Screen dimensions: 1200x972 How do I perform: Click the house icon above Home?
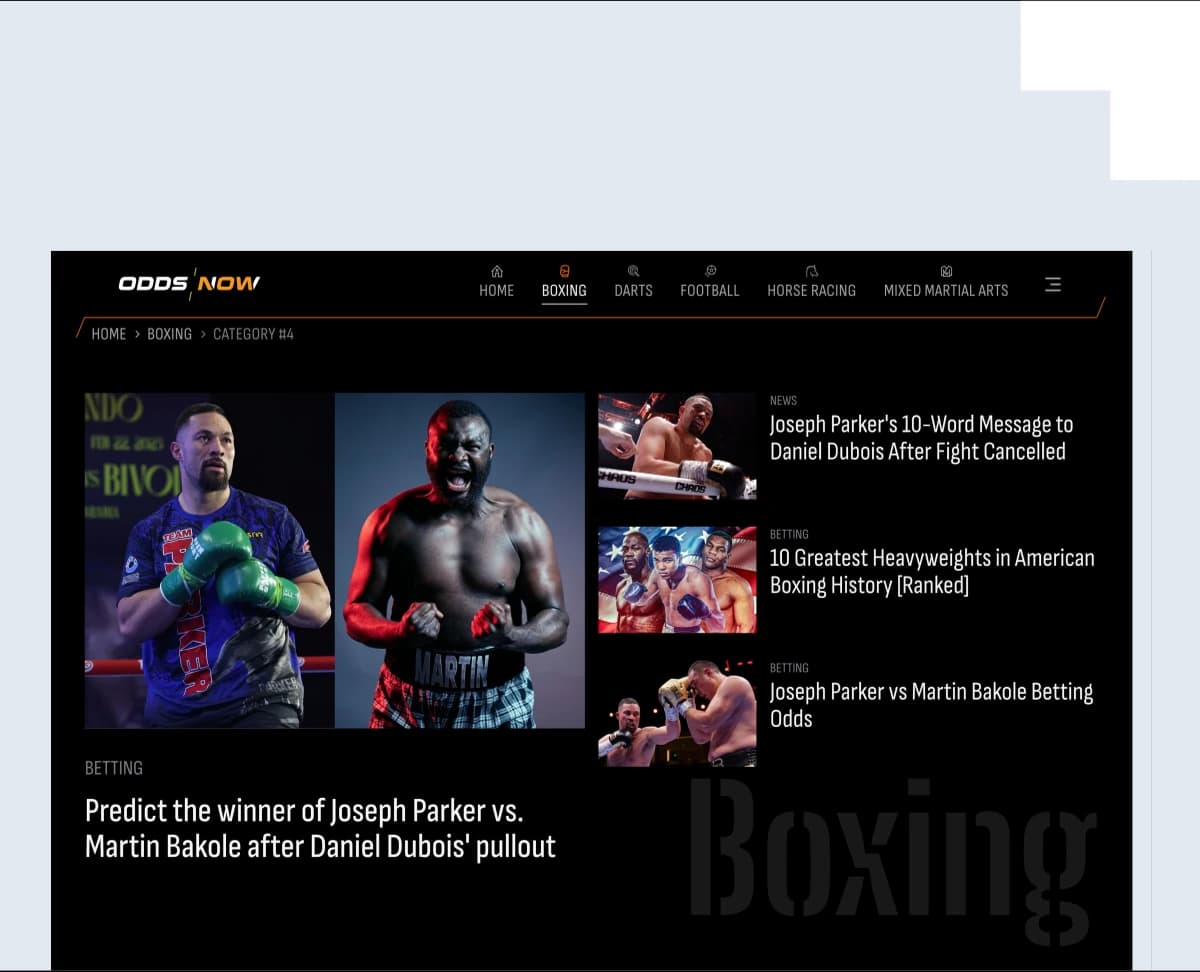click(x=497, y=271)
